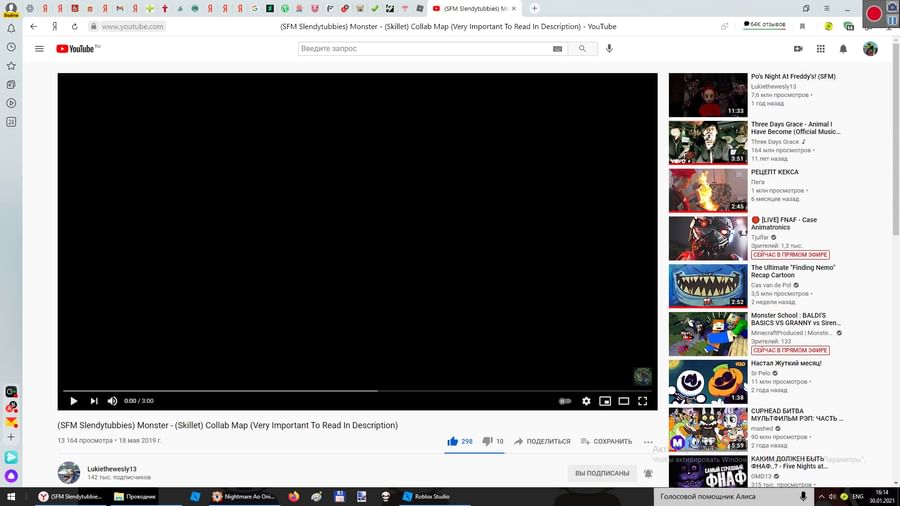Viewport: 900px width, 506px height.
Task: Open player settings gear
Action: (586, 401)
